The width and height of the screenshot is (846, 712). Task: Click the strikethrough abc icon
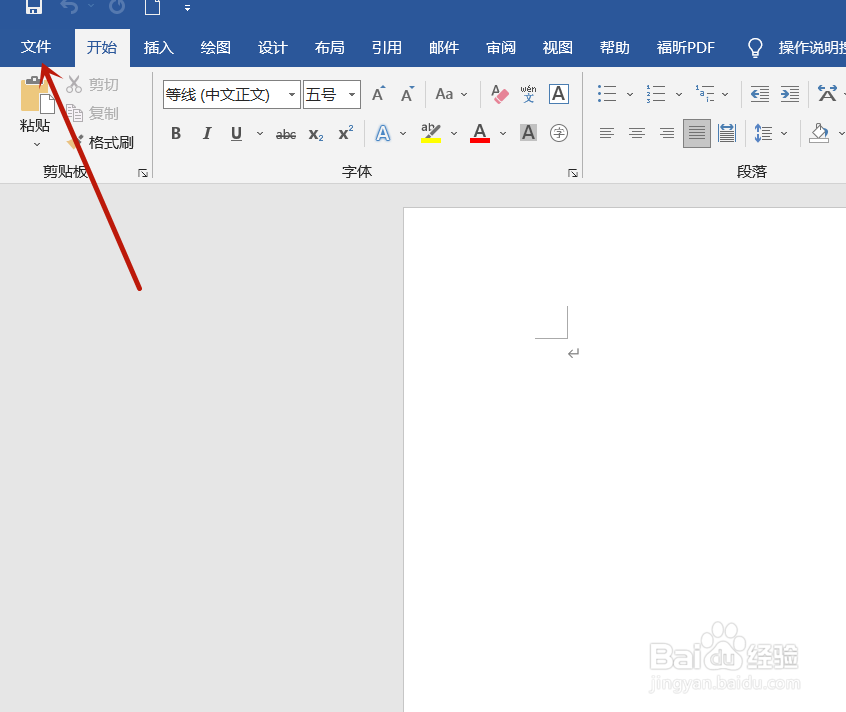coord(286,134)
